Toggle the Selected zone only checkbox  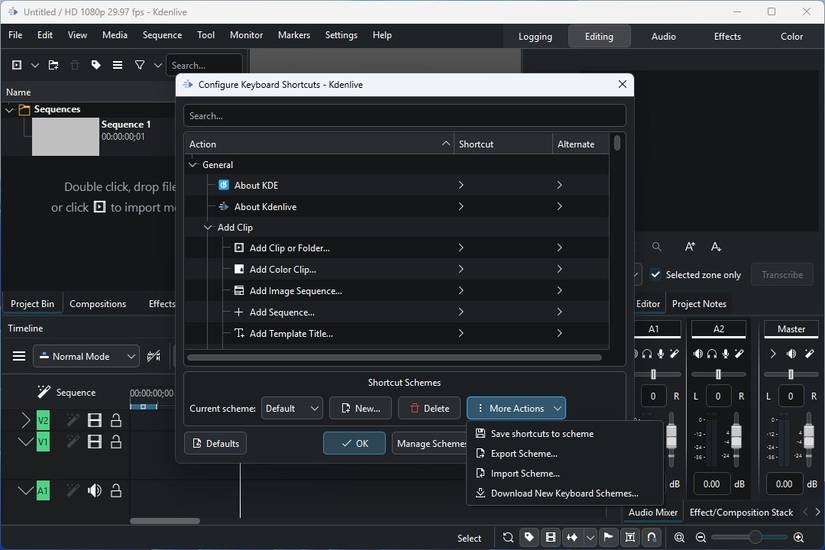click(x=655, y=275)
